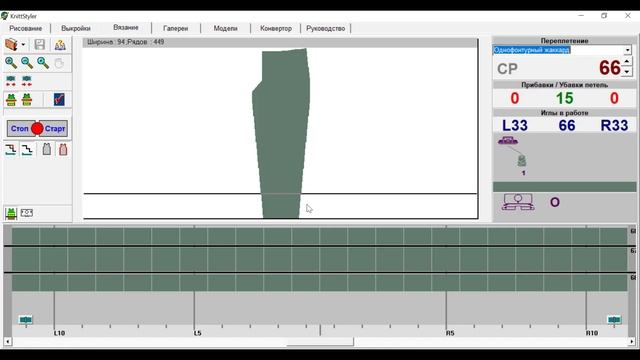Viewport: 640px width, 360px height.
Task: Click the scrollbar left arrow
Action: [8, 342]
